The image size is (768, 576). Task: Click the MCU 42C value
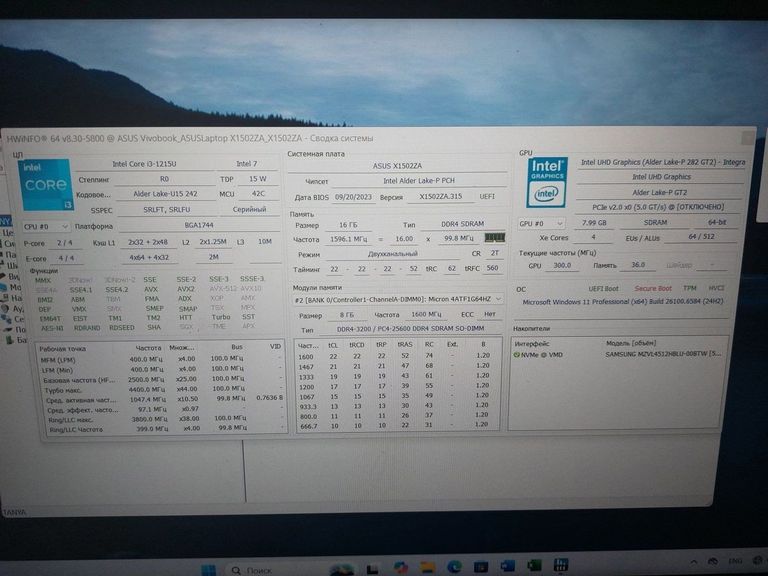click(x=258, y=193)
